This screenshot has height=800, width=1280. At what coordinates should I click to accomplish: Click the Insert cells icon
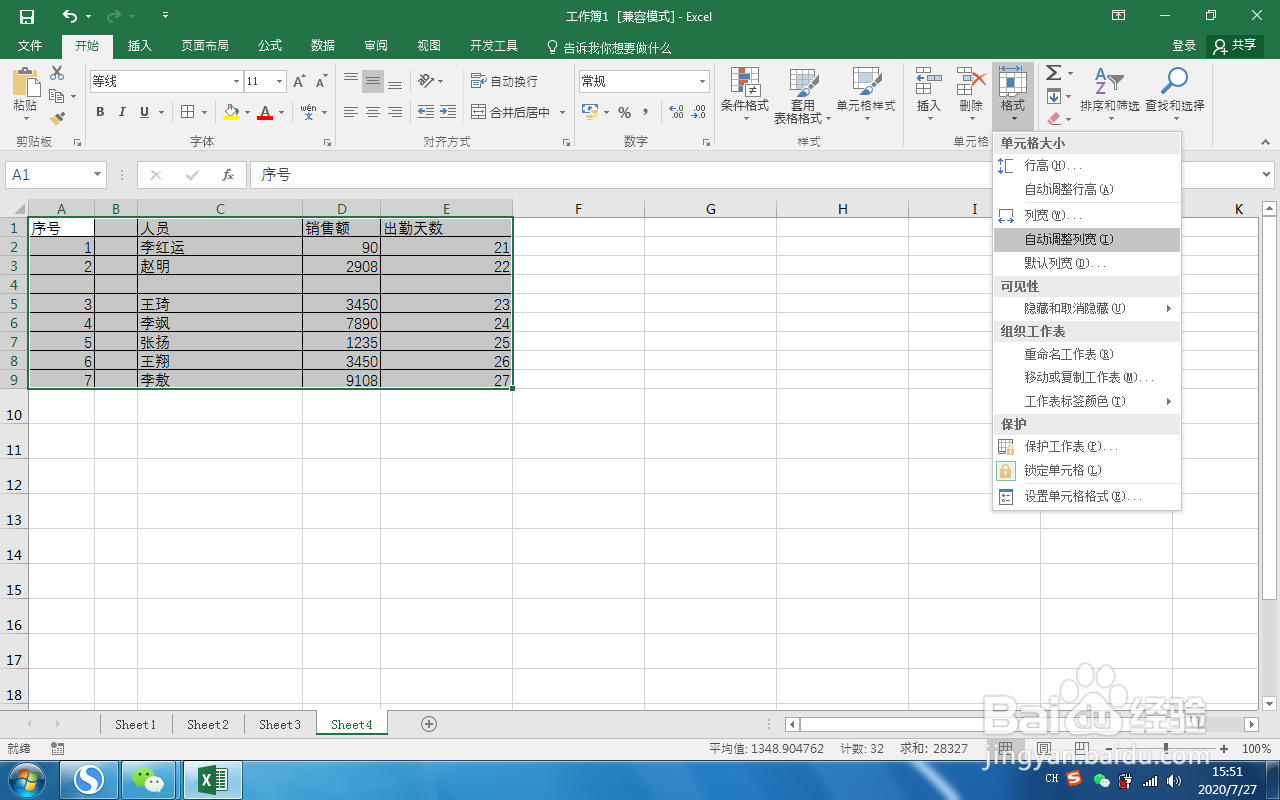coord(929,82)
